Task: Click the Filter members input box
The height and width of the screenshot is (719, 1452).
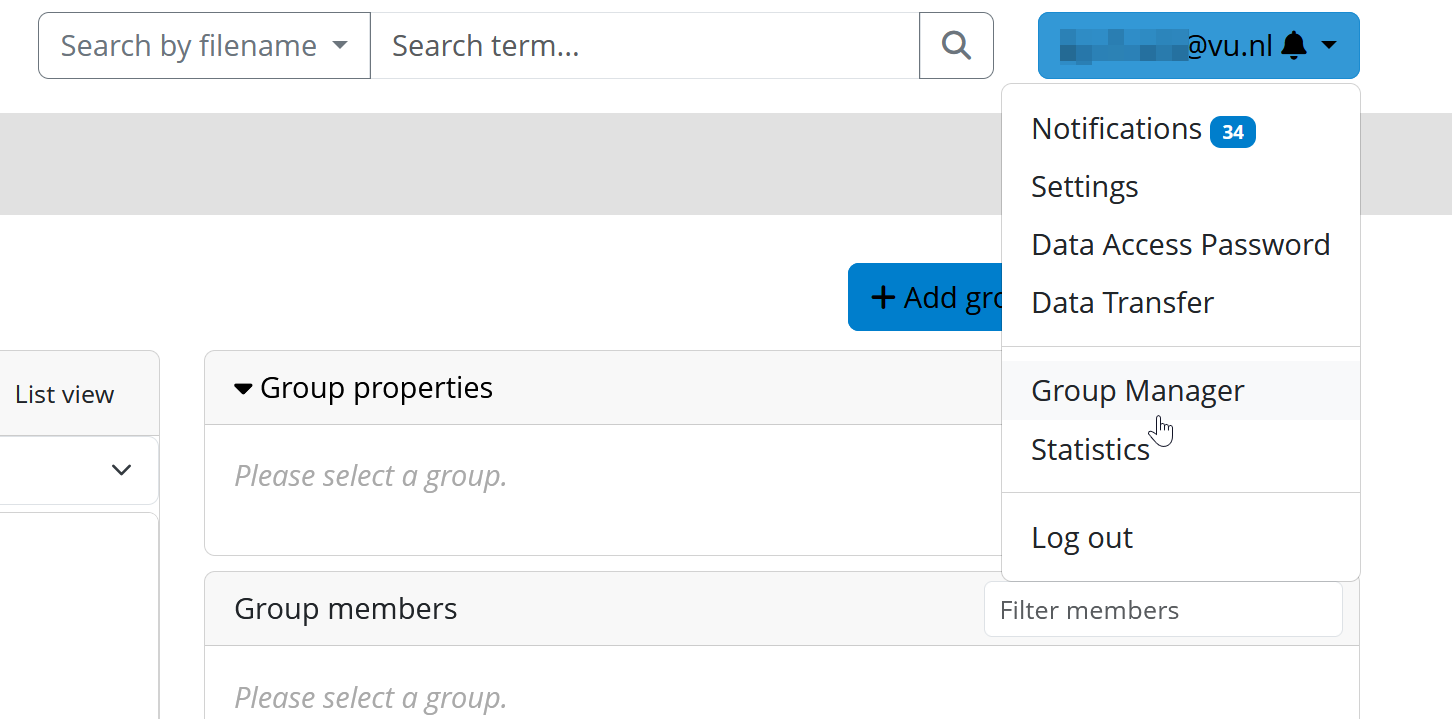Action: [x=1162, y=610]
